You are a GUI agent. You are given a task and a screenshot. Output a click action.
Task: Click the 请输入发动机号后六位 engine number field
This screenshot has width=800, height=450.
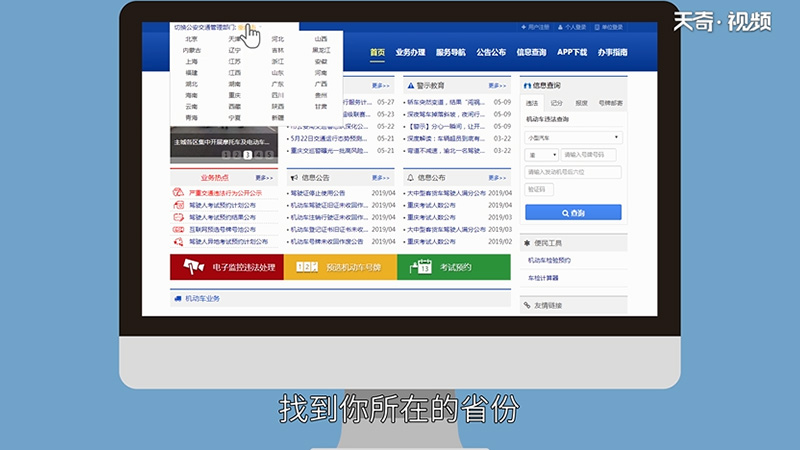[x=573, y=172]
